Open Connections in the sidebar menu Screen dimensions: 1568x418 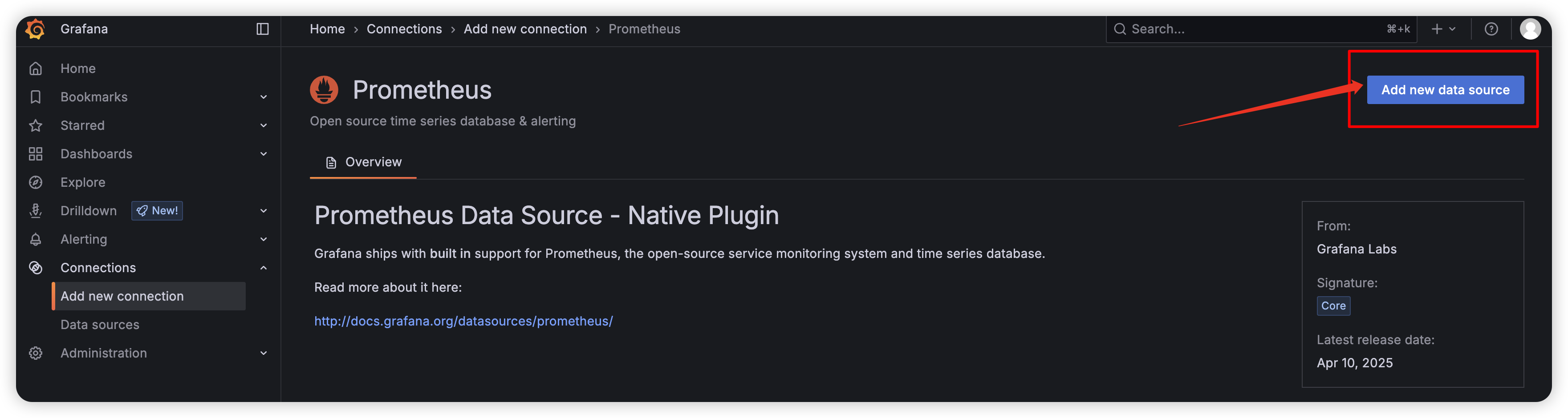[98, 268]
